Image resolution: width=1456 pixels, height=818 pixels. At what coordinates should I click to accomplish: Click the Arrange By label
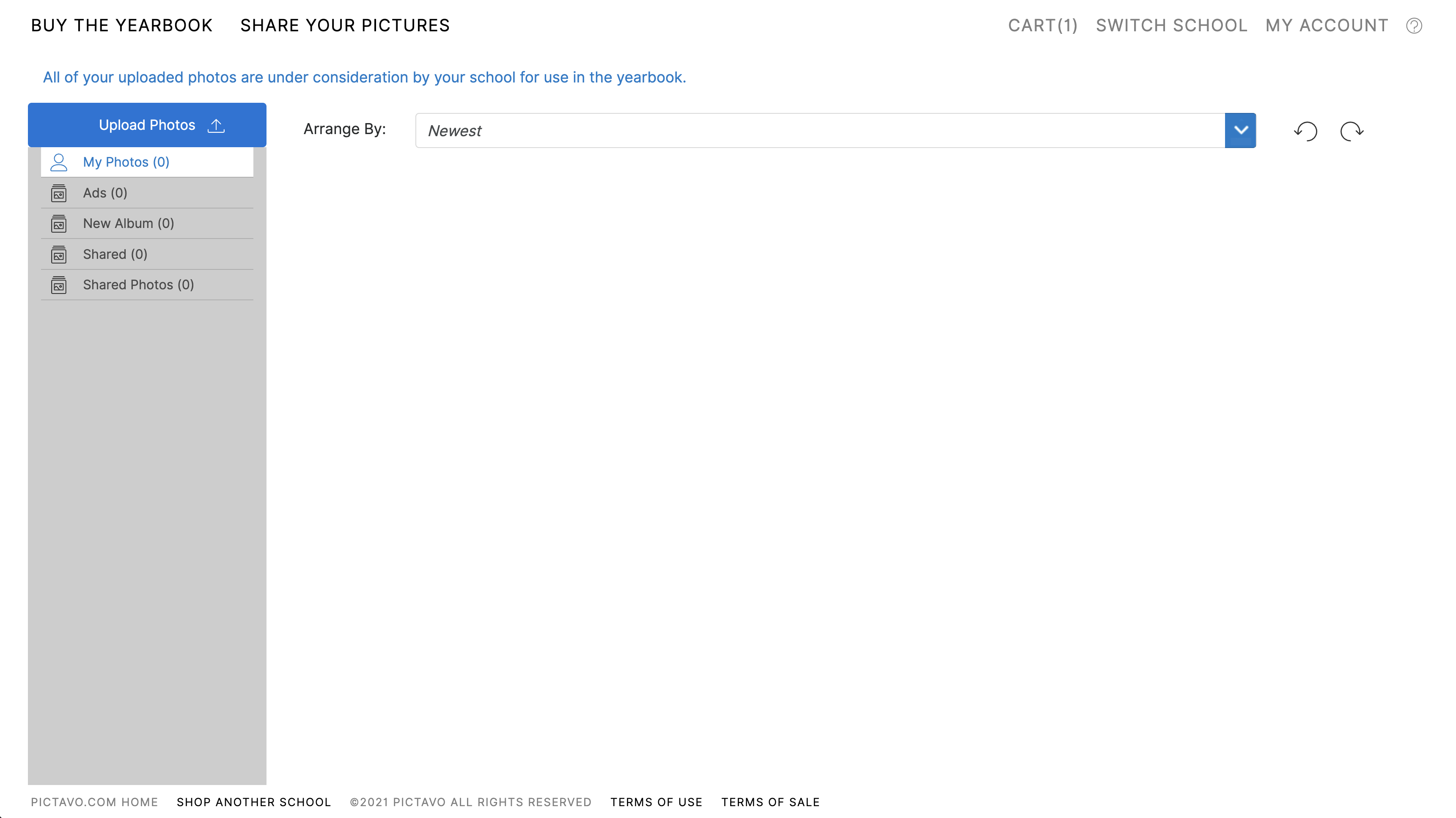point(345,129)
